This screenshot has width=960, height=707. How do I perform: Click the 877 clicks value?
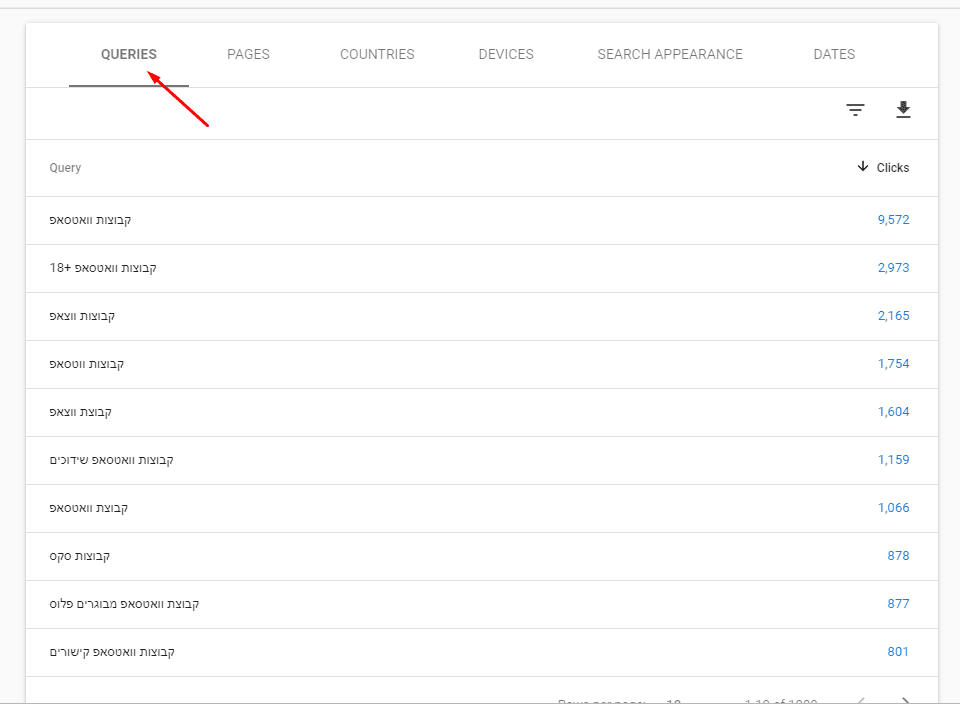coord(898,604)
